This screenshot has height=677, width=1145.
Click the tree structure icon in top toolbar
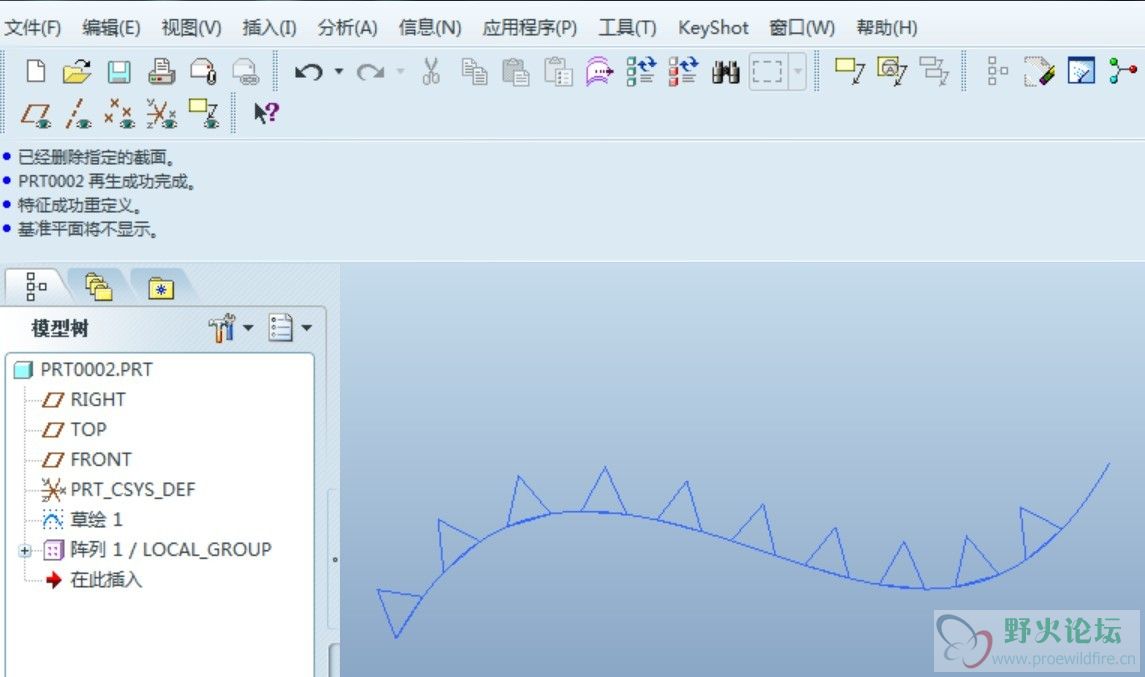997,72
